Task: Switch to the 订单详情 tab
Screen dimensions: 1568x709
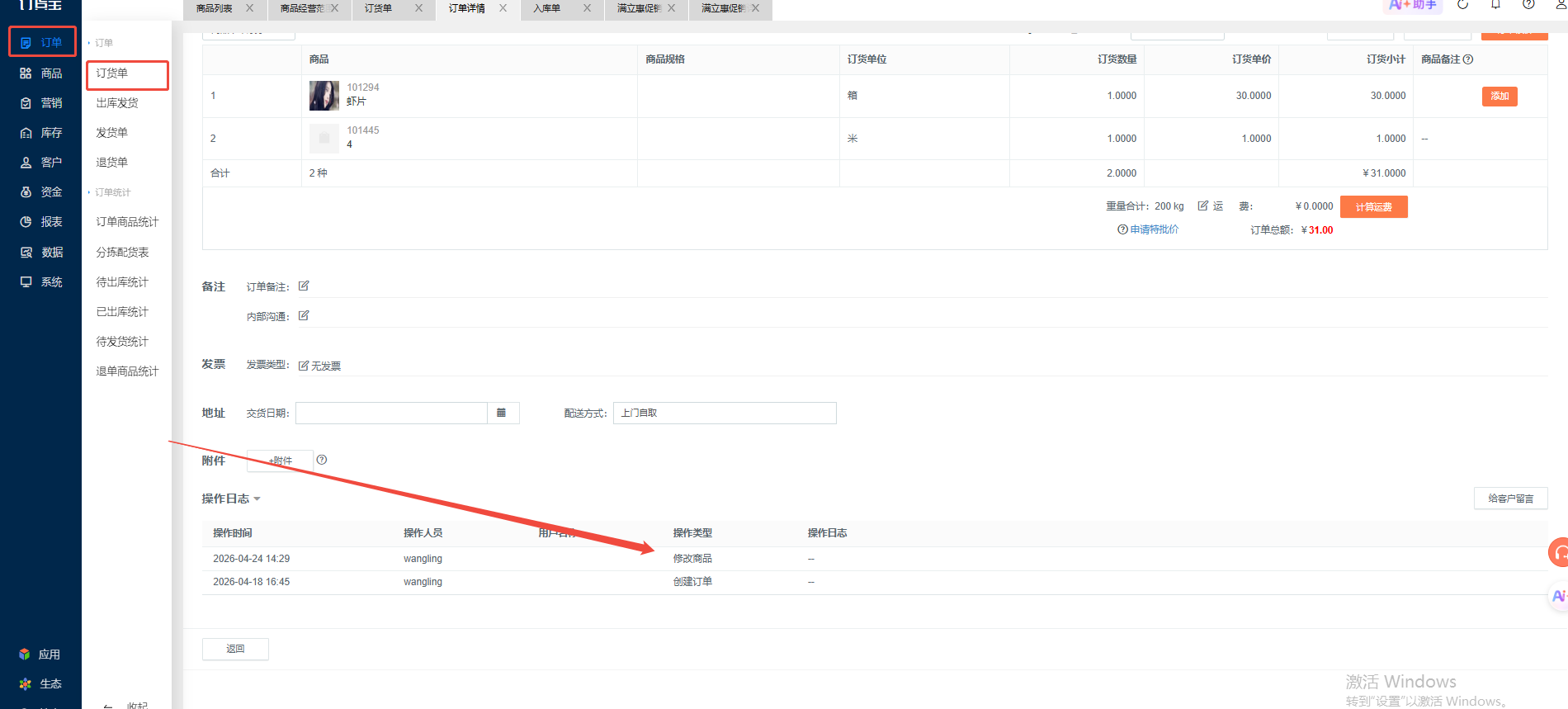Action: coord(467,8)
